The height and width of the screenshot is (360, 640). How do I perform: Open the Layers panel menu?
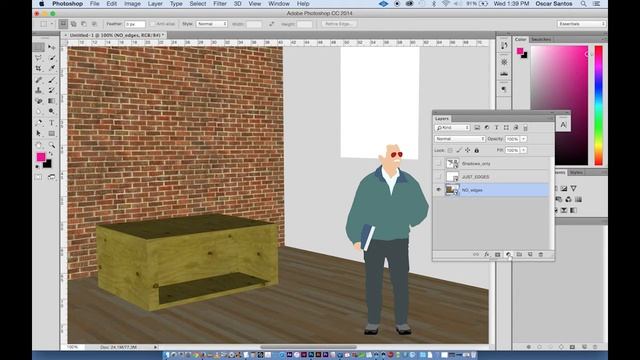click(x=550, y=118)
